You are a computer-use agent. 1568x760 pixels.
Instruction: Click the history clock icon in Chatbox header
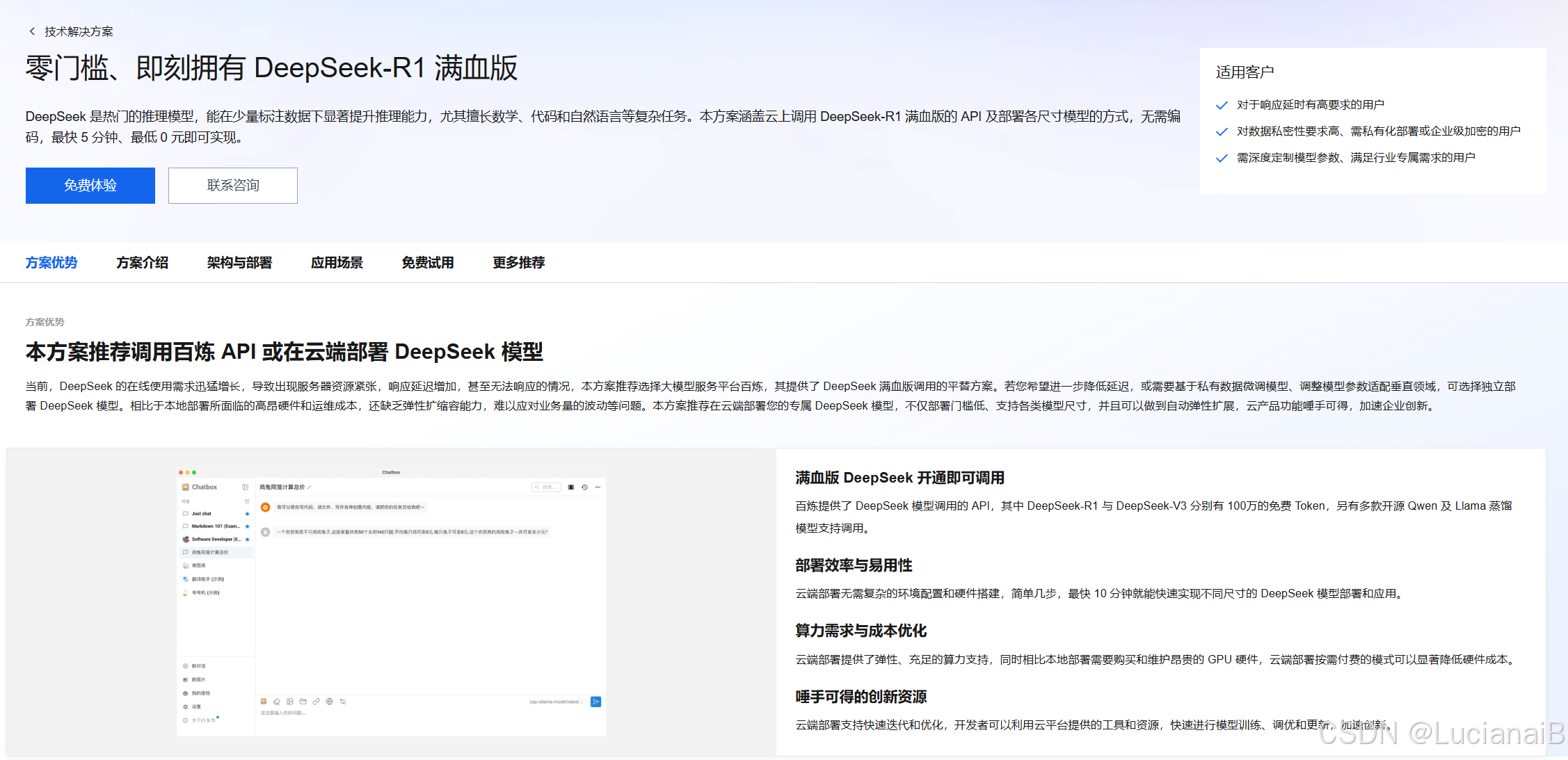584,487
